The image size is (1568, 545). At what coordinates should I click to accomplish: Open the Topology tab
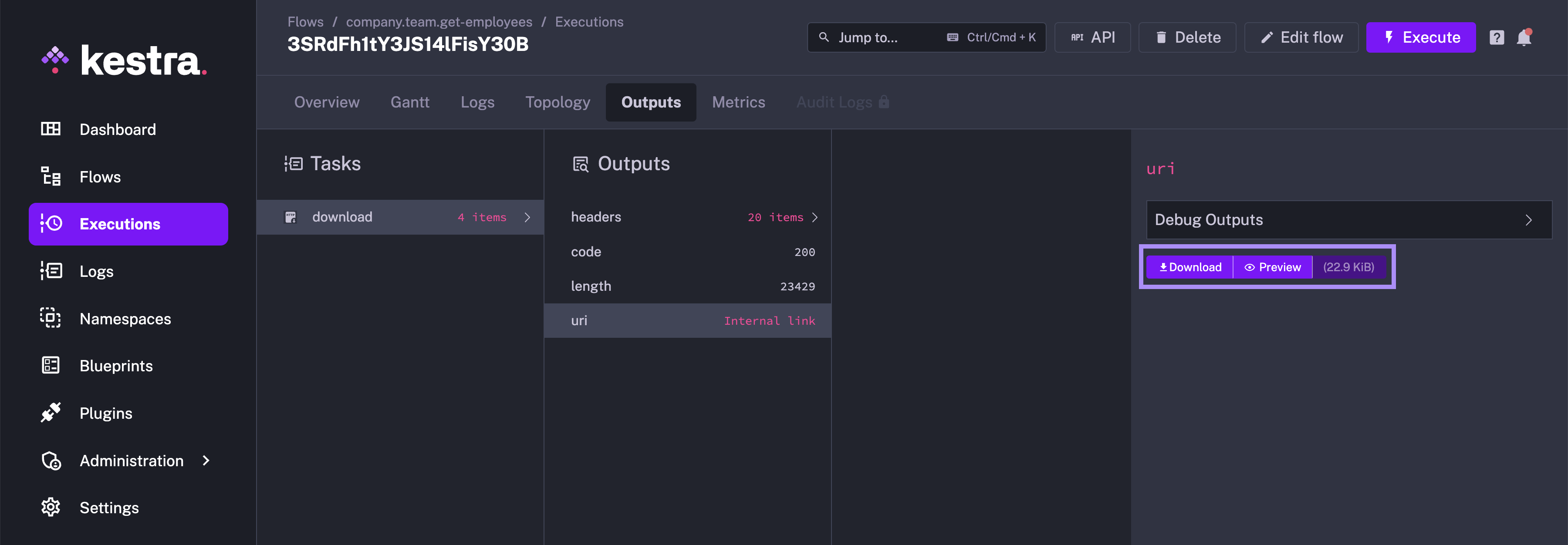(x=557, y=102)
